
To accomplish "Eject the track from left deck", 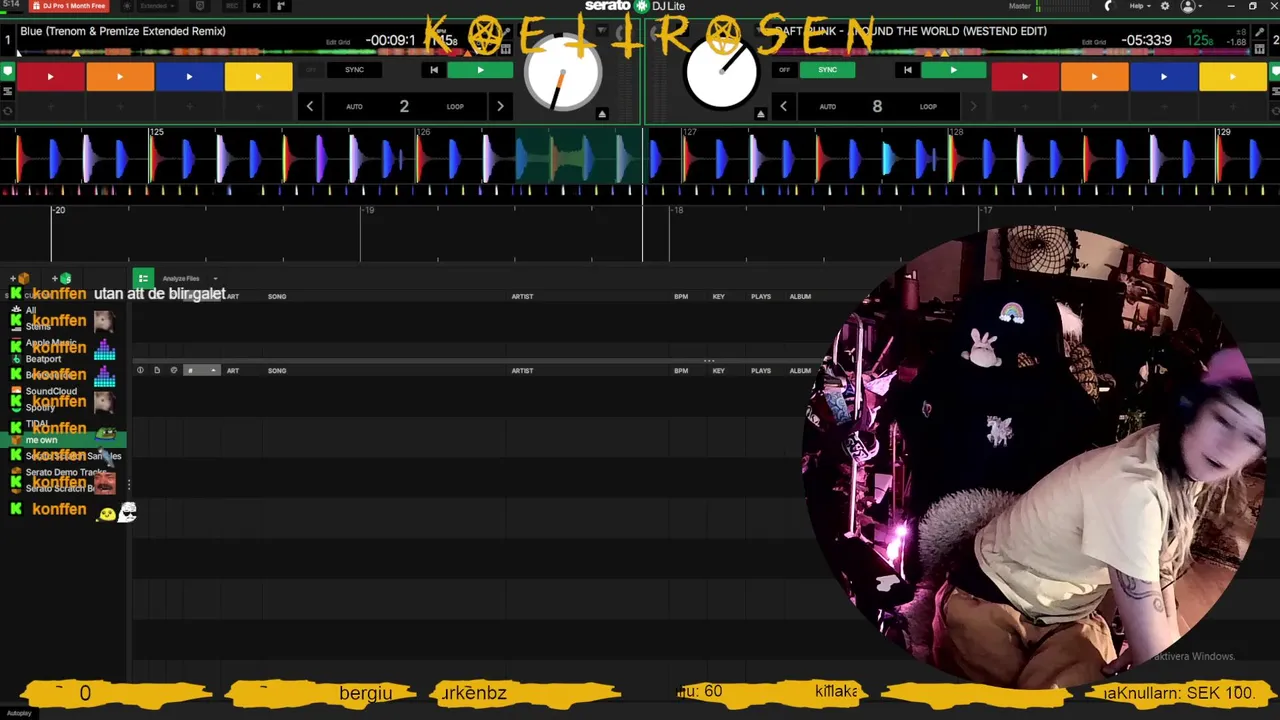I will click(x=602, y=114).
